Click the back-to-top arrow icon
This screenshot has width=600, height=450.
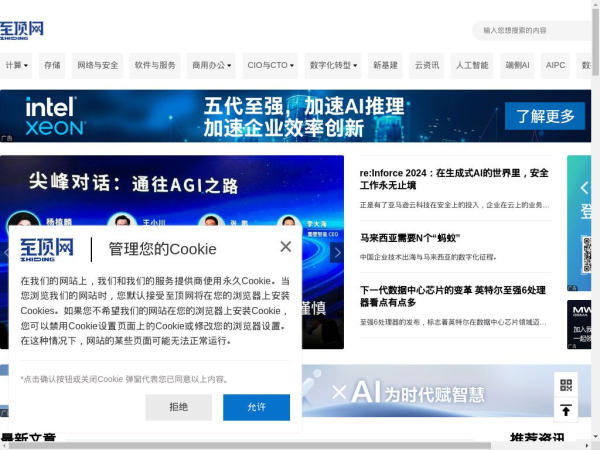[566, 410]
